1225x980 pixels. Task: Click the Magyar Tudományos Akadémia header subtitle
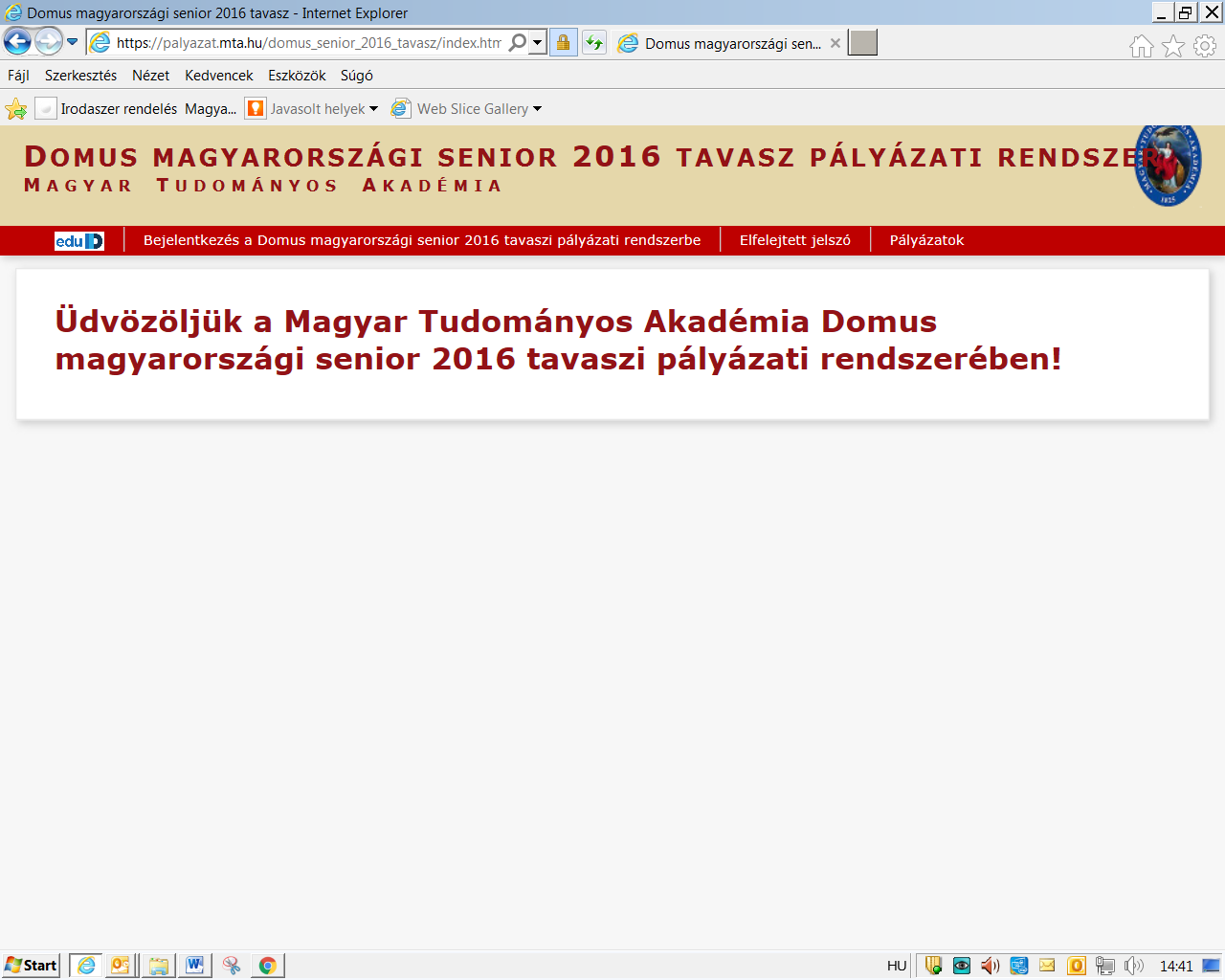tap(262, 186)
